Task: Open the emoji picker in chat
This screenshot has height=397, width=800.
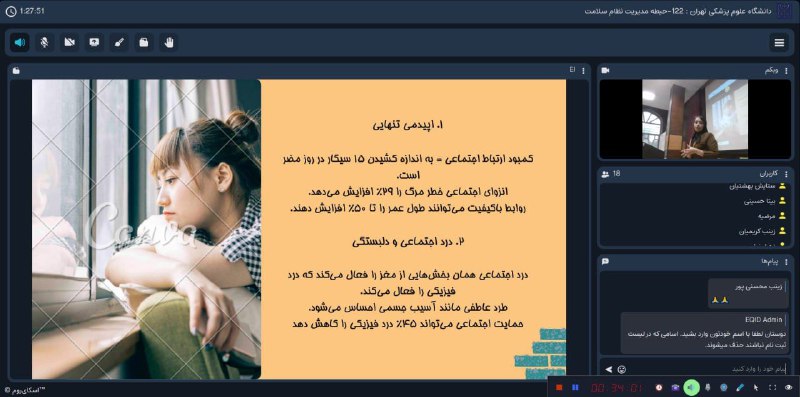Action: (621, 369)
